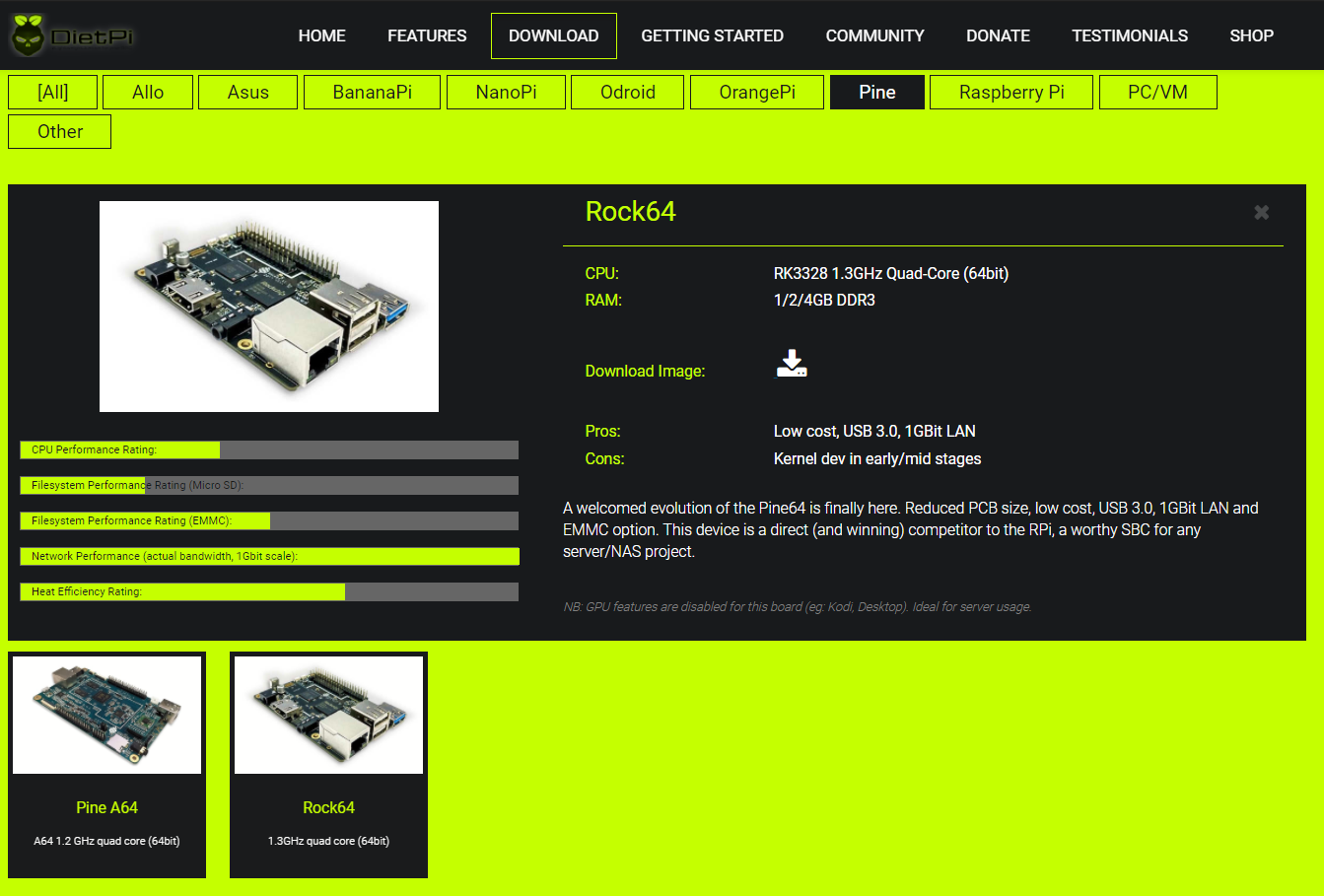
Task: Filter devices by Odroid
Action: 627,92
